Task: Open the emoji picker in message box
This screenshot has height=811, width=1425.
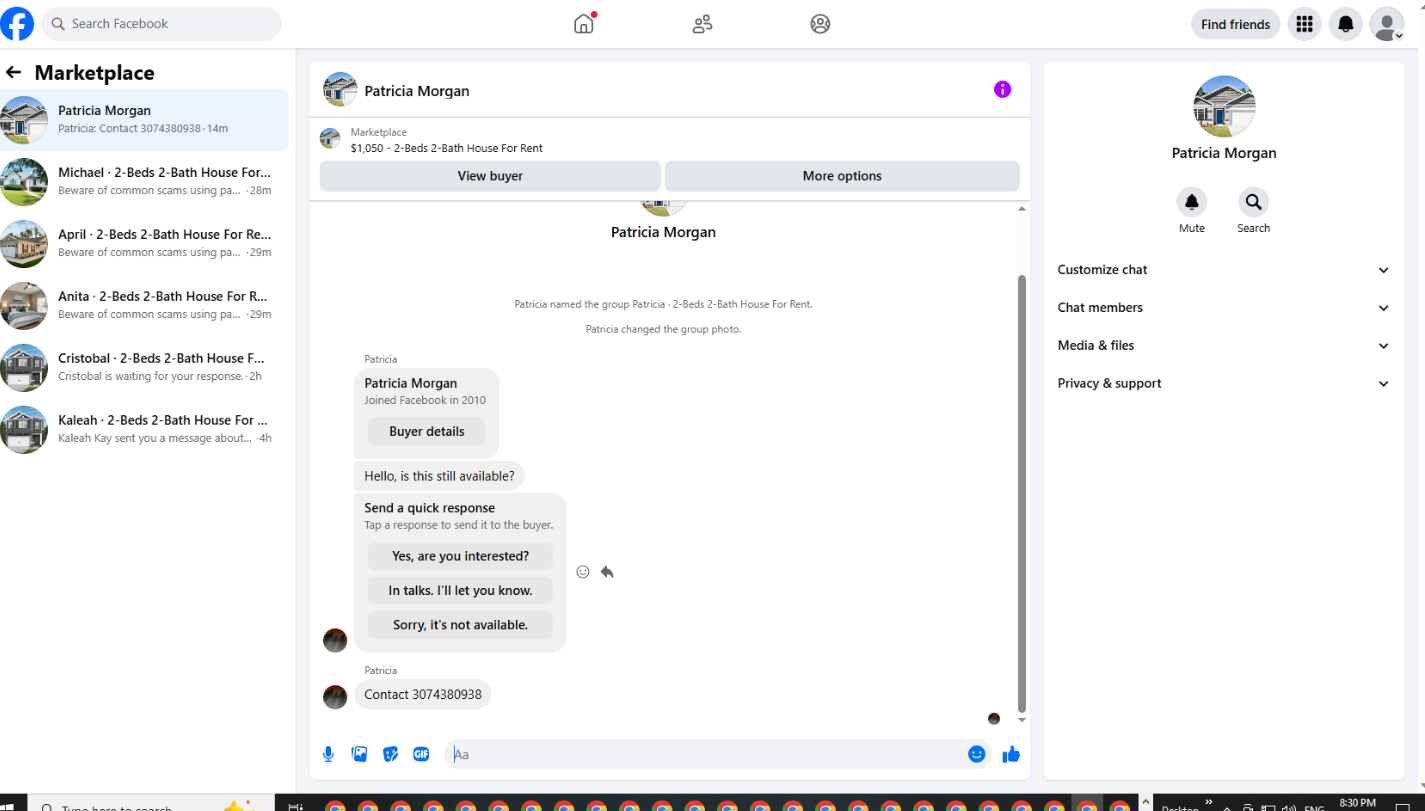Action: point(977,754)
